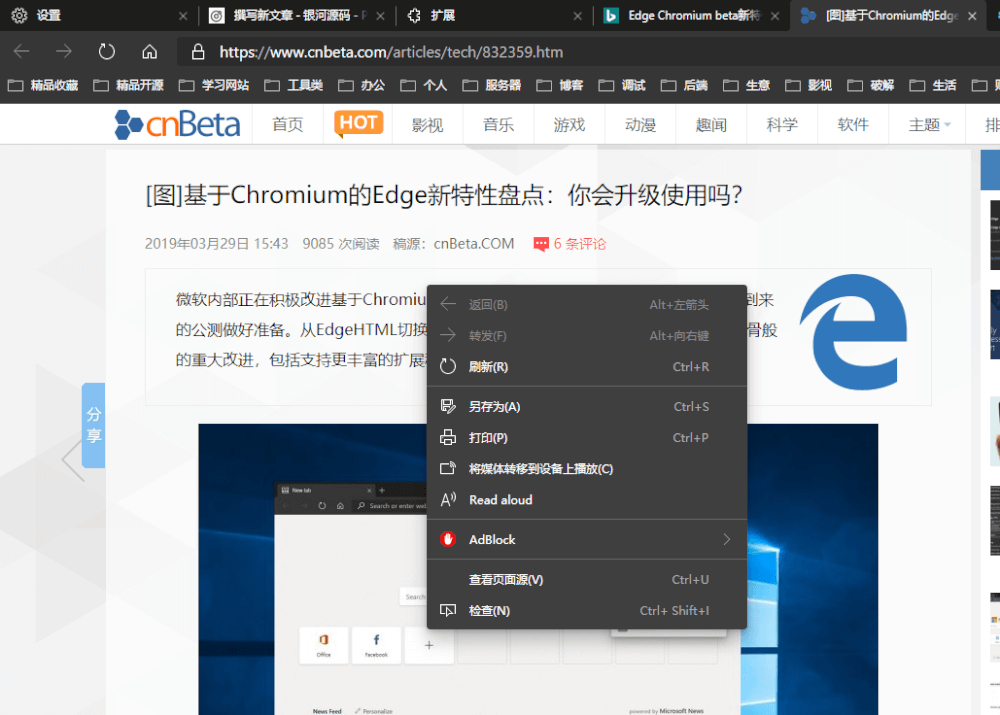Close the 扩展 tab

pos(577,16)
